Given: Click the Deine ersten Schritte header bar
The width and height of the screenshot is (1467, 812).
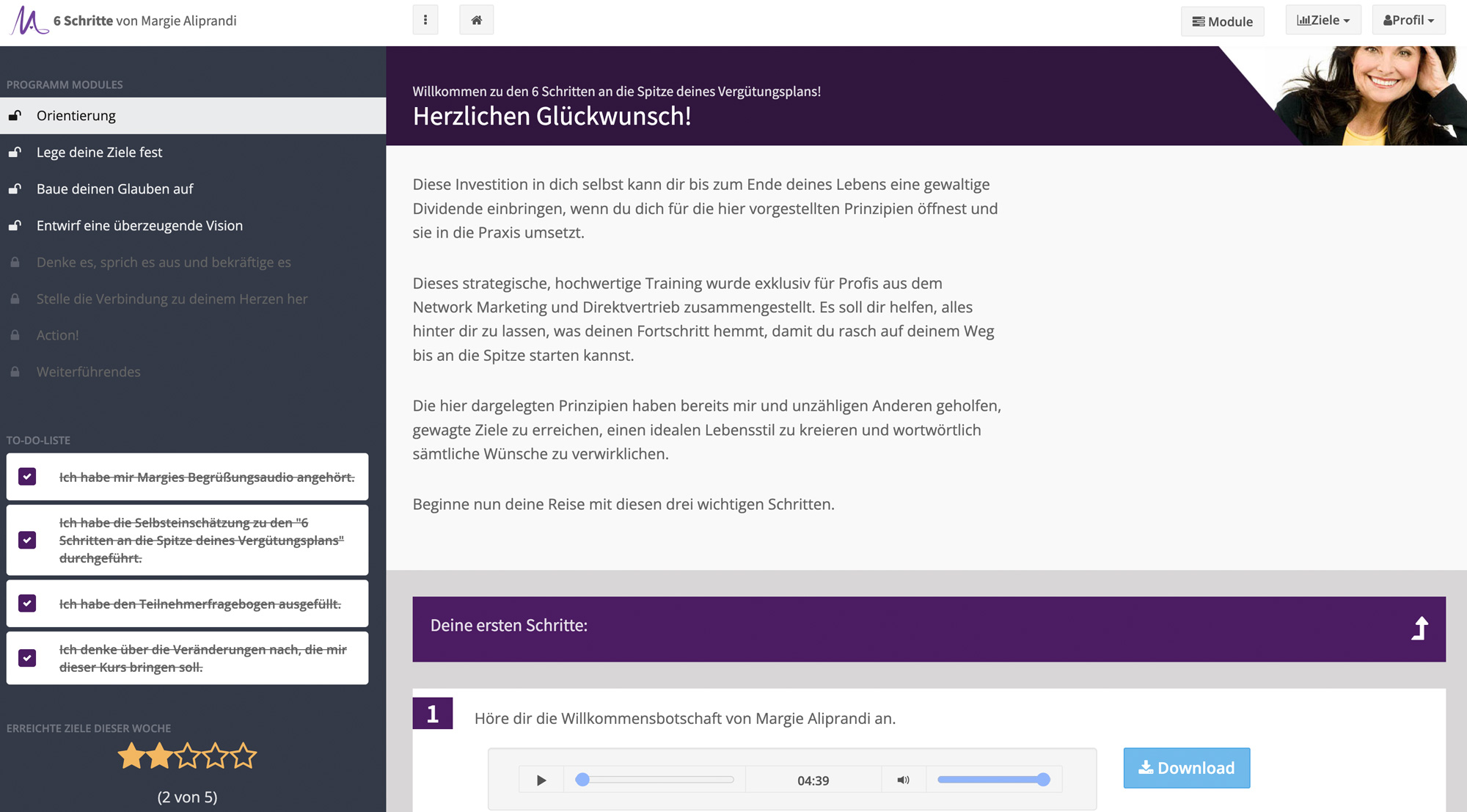Looking at the screenshot, I should click(929, 629).
